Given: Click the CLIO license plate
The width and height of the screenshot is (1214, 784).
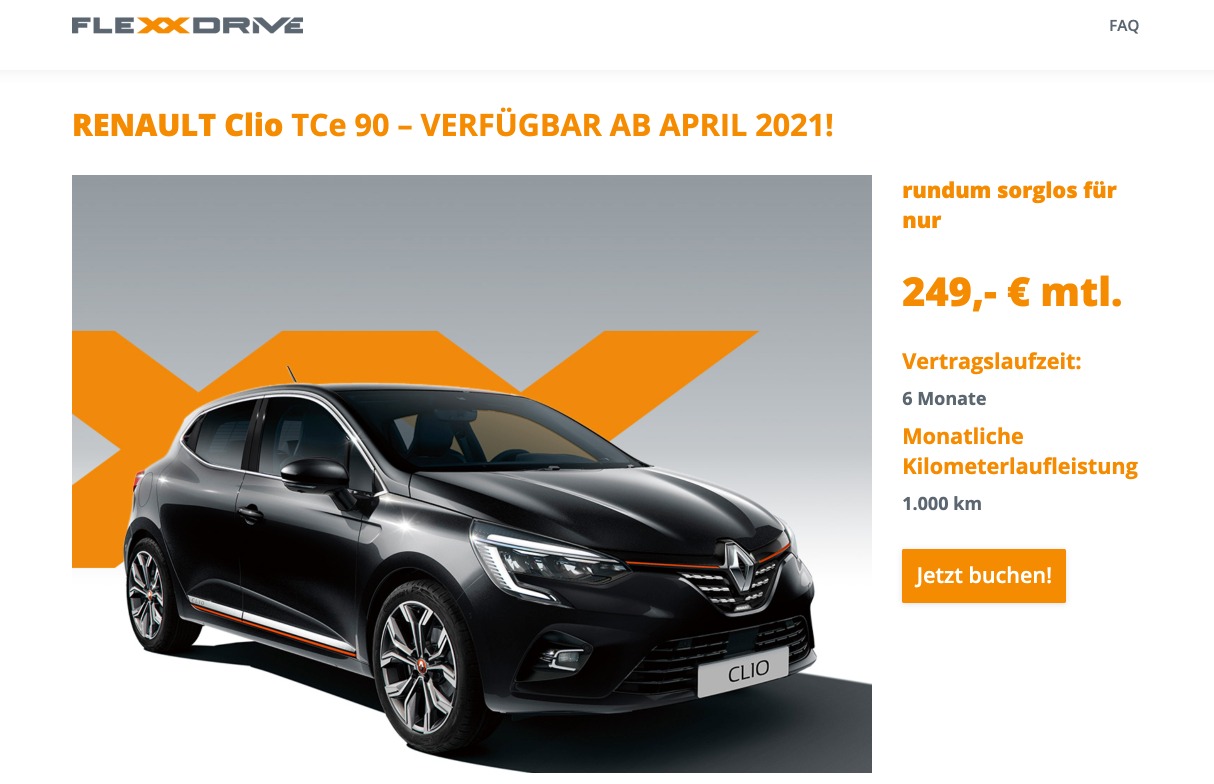Looking at the screenshot, I should click(743, 671).
